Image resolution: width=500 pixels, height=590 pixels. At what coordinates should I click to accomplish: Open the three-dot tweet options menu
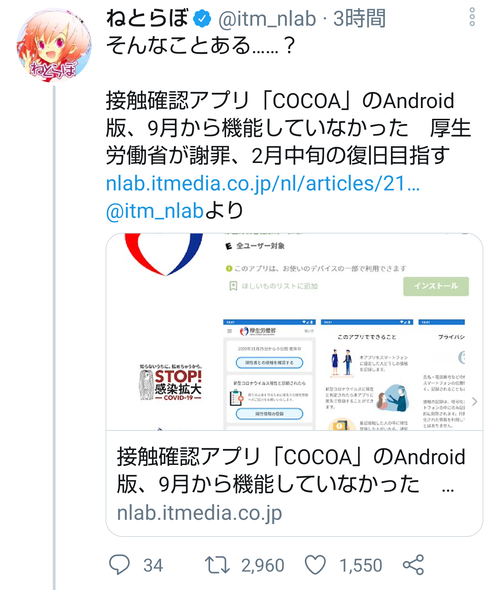(x=472, y=17)
